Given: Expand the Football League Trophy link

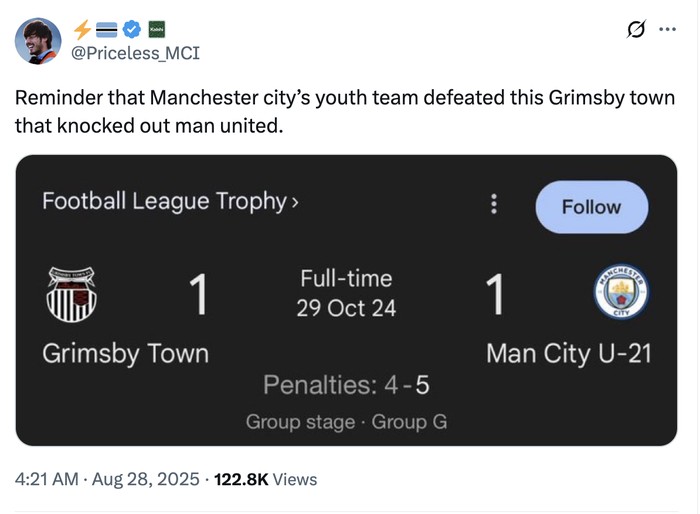Looking at the screenshot, I should (170, 201).
